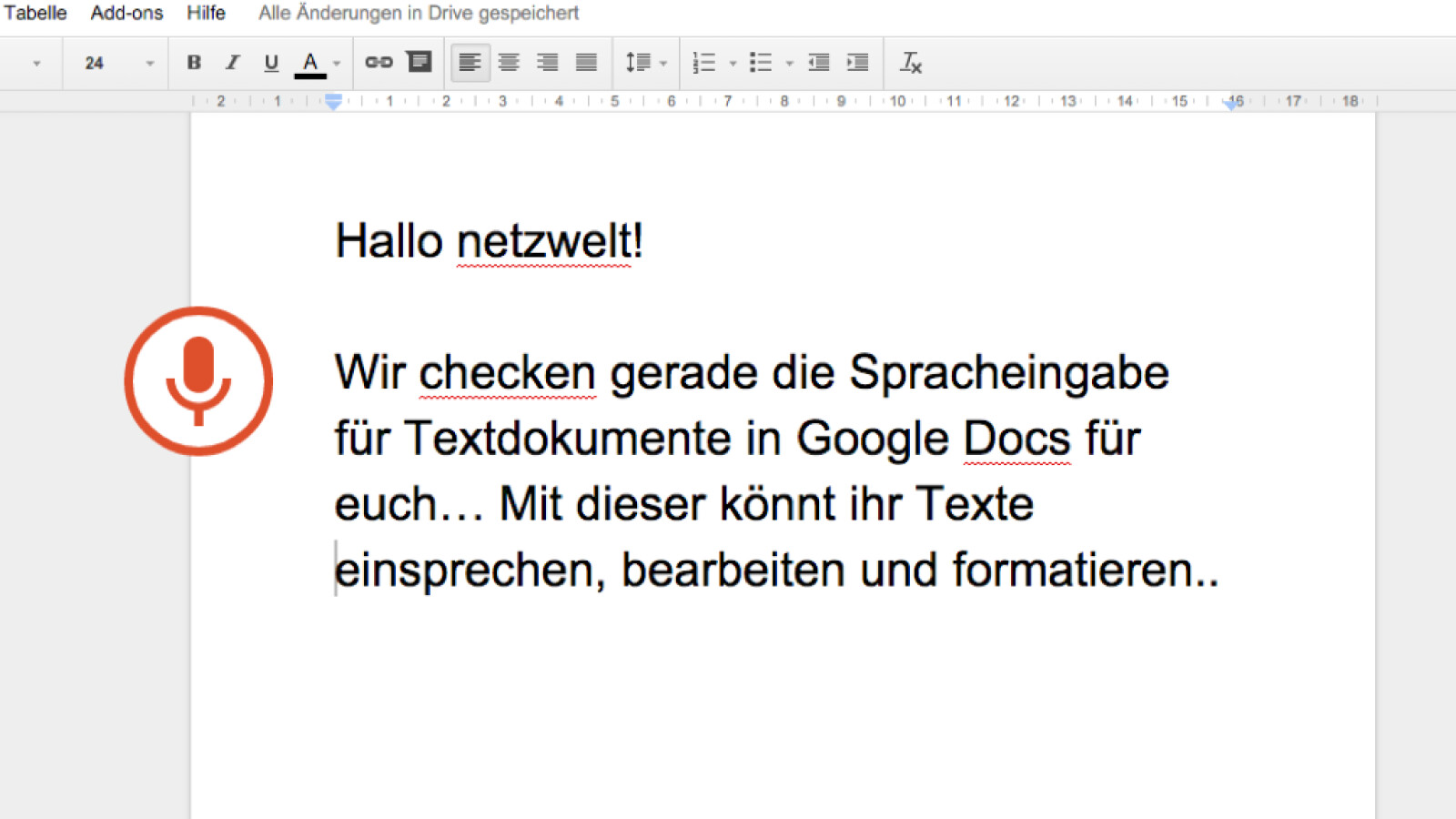Center align the text

509,63
